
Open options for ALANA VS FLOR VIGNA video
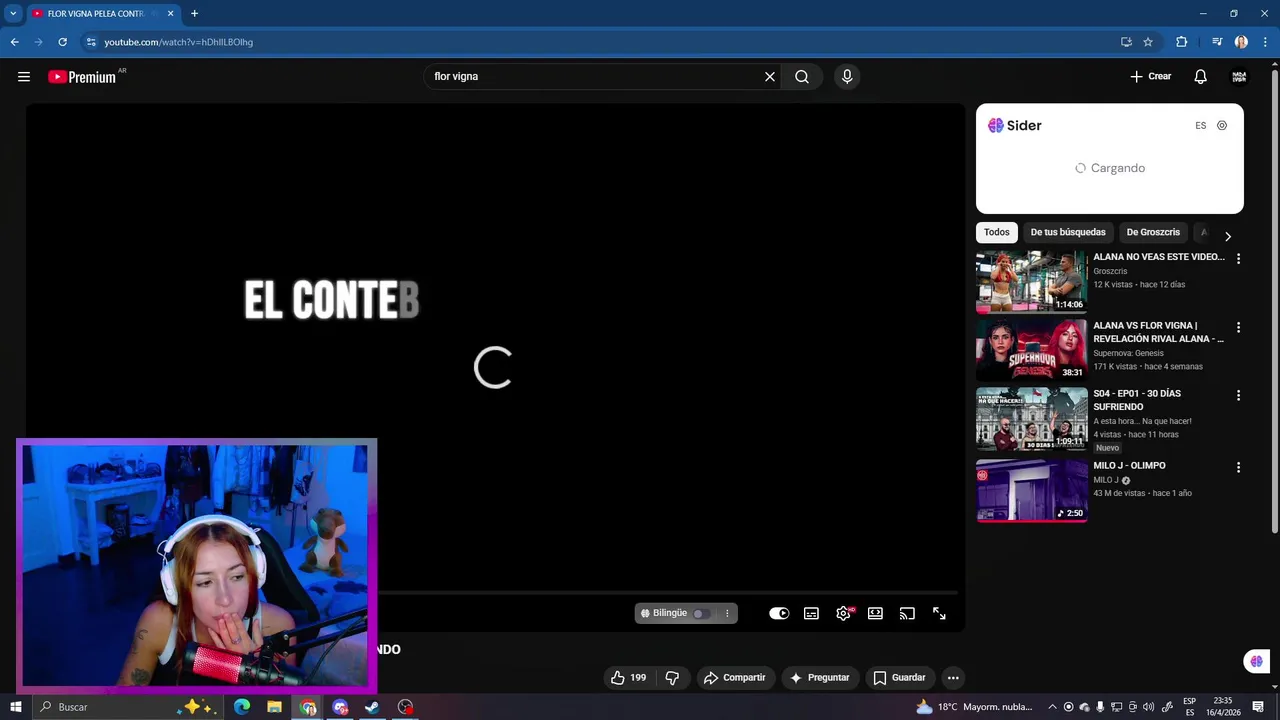1238,327
